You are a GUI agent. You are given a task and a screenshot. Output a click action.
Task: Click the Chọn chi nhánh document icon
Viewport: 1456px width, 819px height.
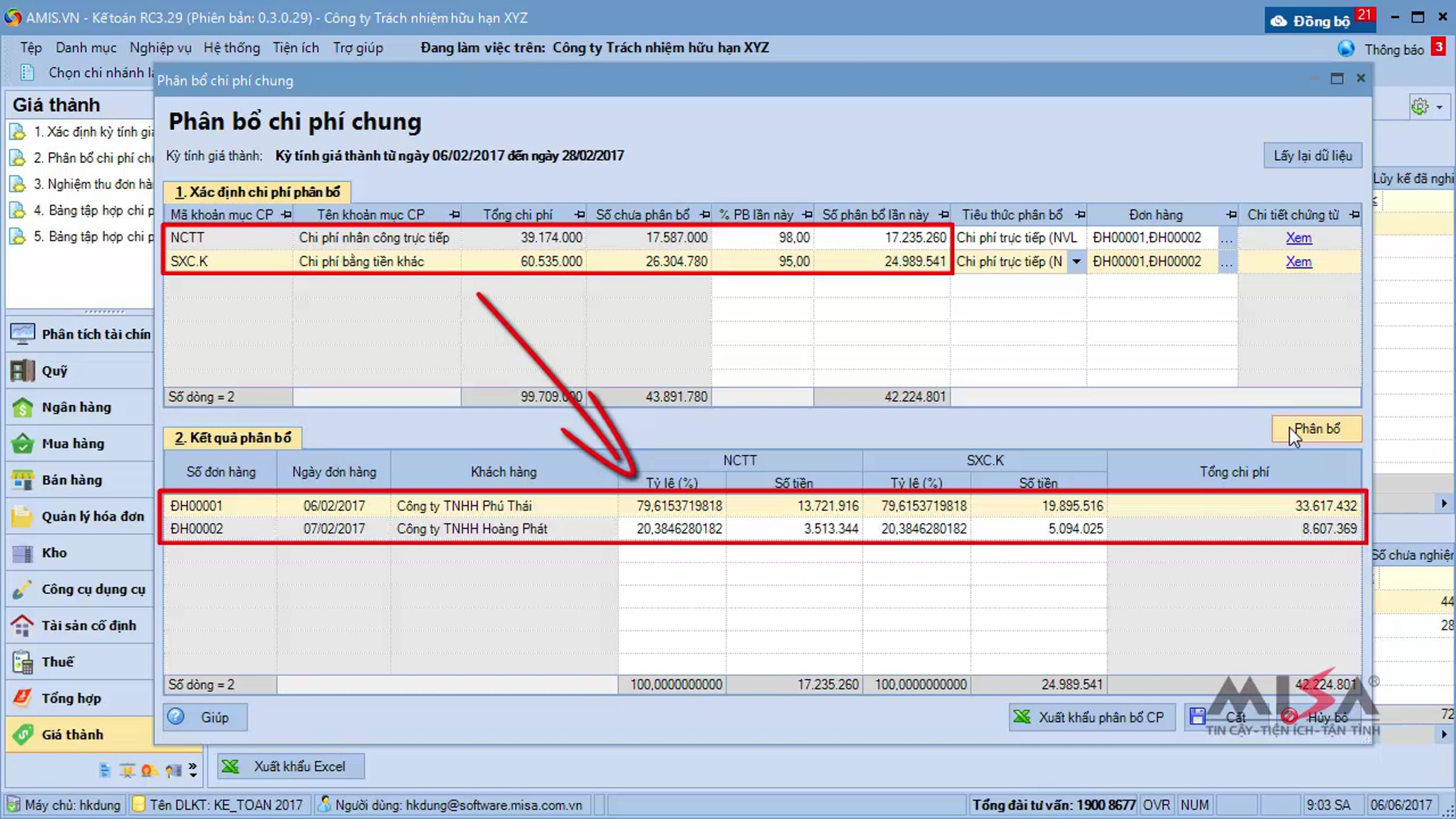27,73
